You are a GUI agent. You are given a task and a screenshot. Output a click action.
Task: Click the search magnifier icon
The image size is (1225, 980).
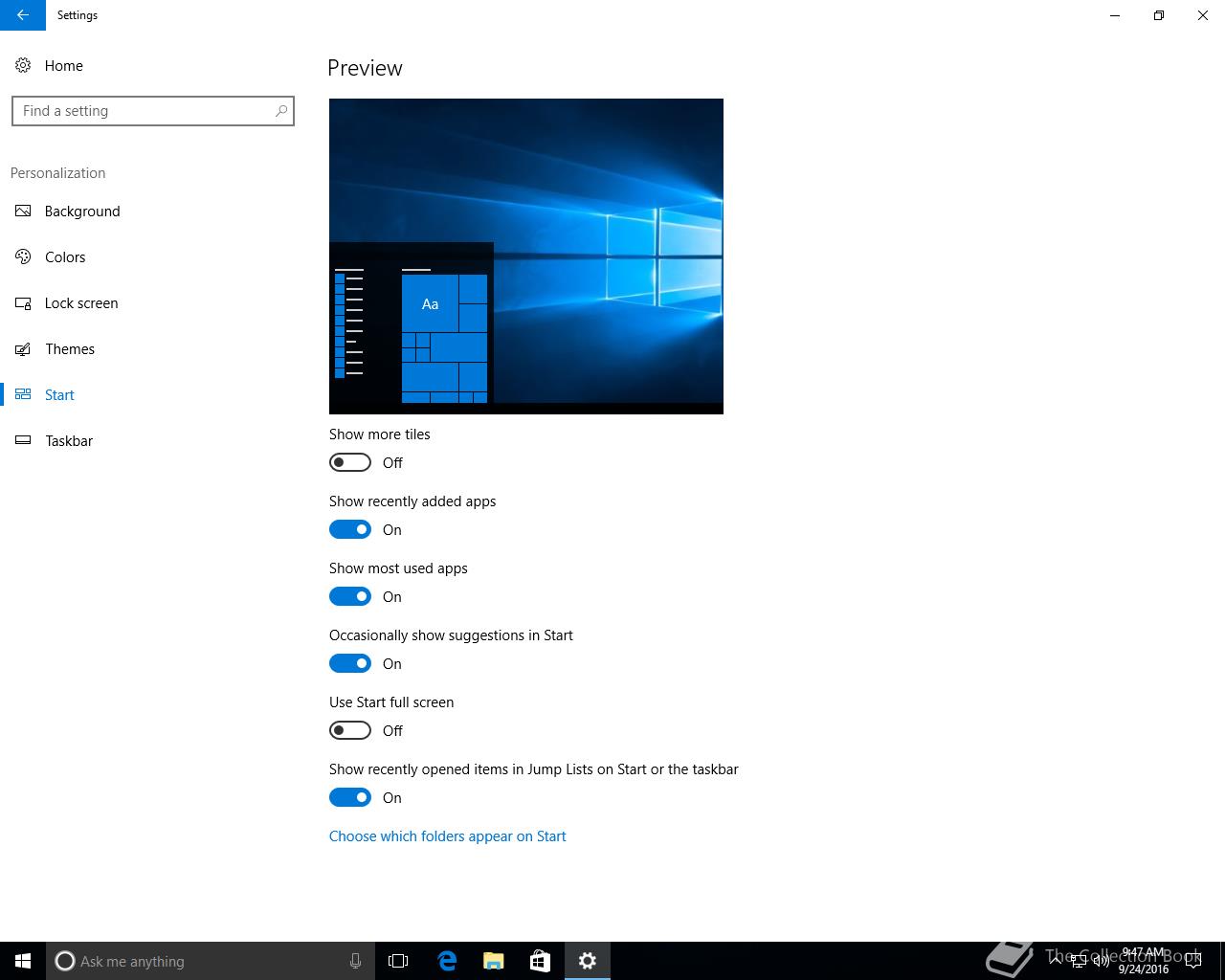point(281,111)
